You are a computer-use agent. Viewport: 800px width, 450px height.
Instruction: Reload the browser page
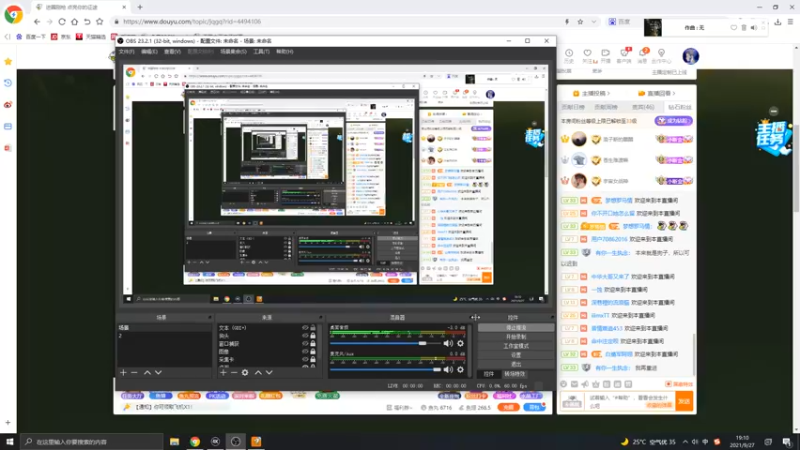[62, 21]
